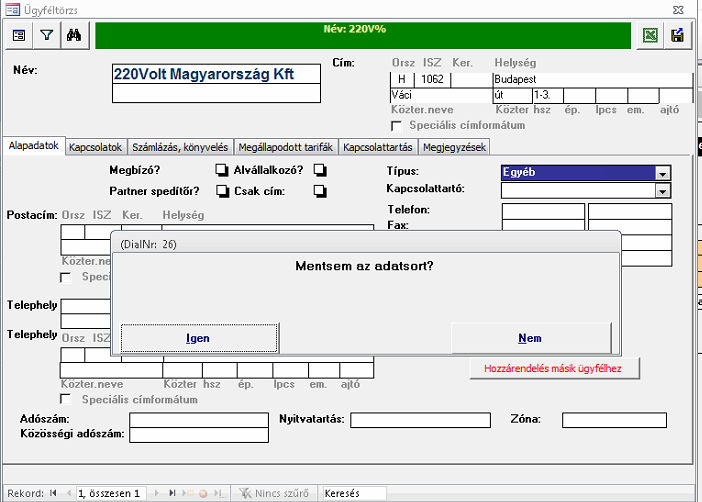Image resolution: width=702 pixels, height=502 pixels.
Task: Go to next record arrow
Action: tap(156, 493)
